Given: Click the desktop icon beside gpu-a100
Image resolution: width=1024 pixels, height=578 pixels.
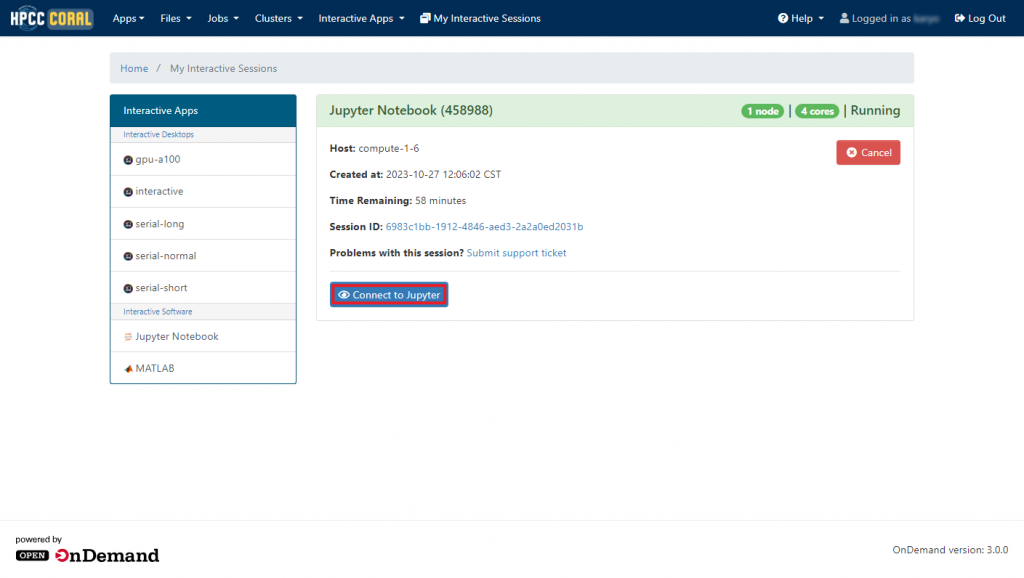Looking at the screenshot, I should tap(128, 159).
